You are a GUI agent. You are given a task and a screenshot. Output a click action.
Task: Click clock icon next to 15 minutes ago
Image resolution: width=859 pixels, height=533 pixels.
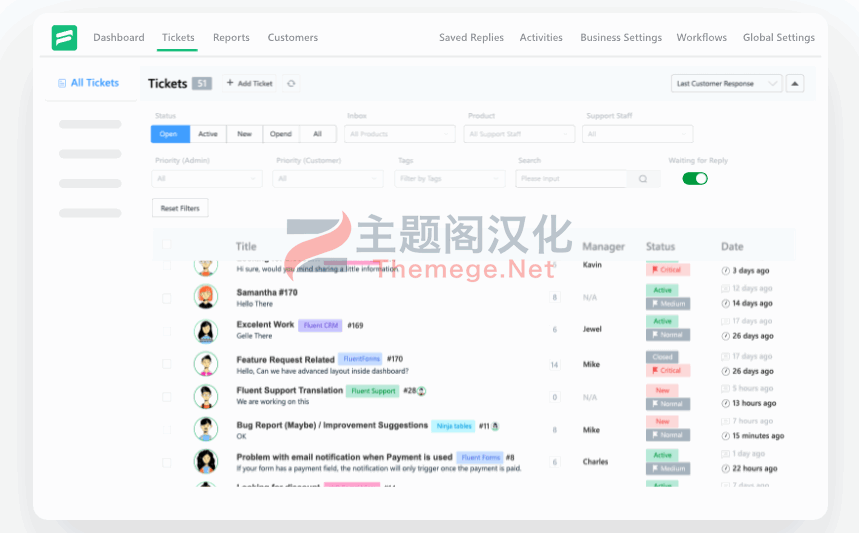(x=725, y=436)
